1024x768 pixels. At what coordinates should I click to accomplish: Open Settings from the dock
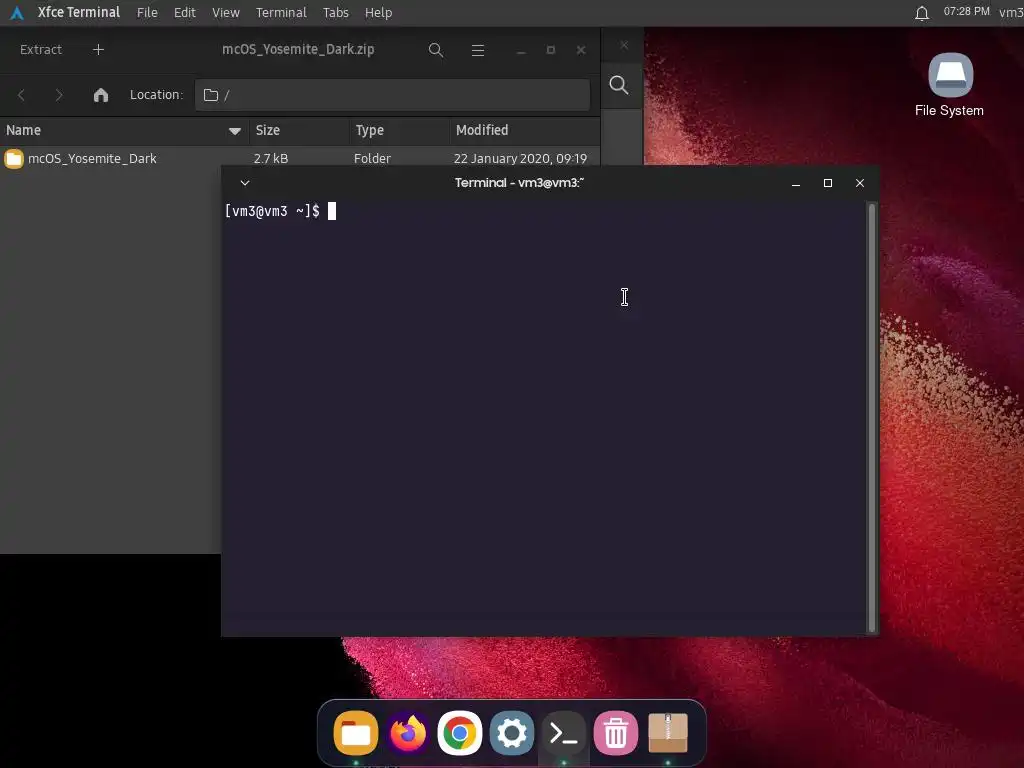tap(512, 733)
